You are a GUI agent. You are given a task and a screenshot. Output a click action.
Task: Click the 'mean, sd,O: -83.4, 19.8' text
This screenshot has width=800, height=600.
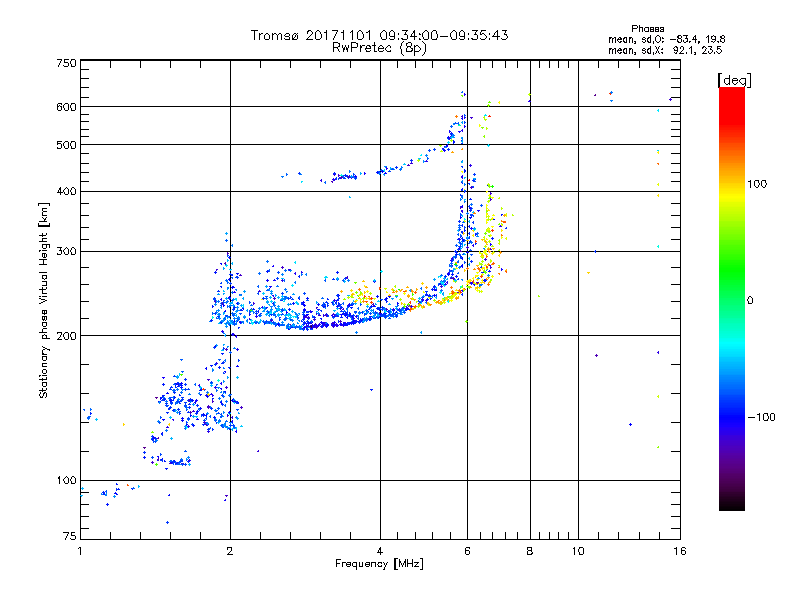(666, 39)
